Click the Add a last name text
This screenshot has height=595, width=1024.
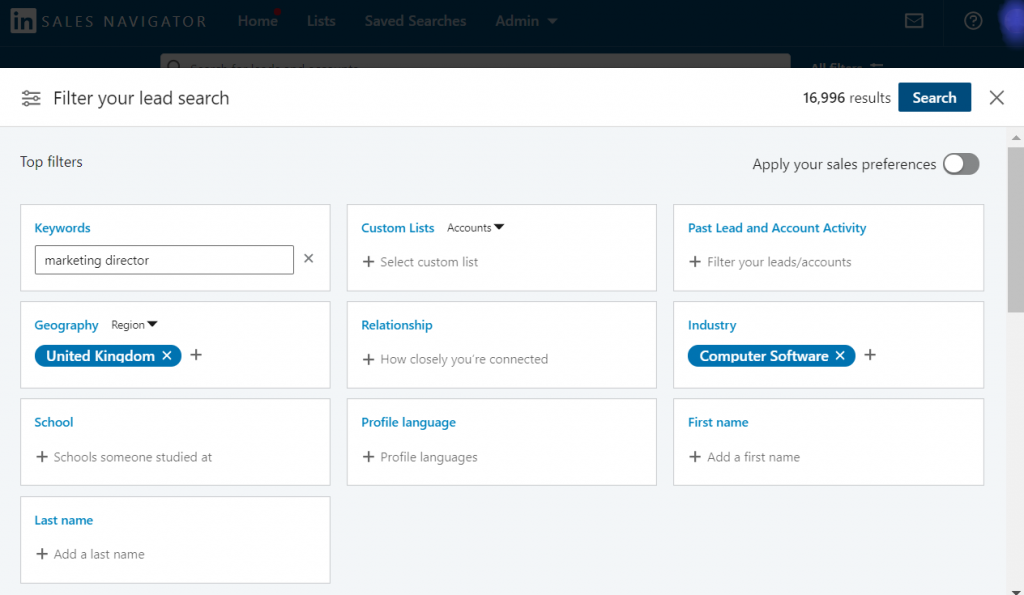point(99,555)
